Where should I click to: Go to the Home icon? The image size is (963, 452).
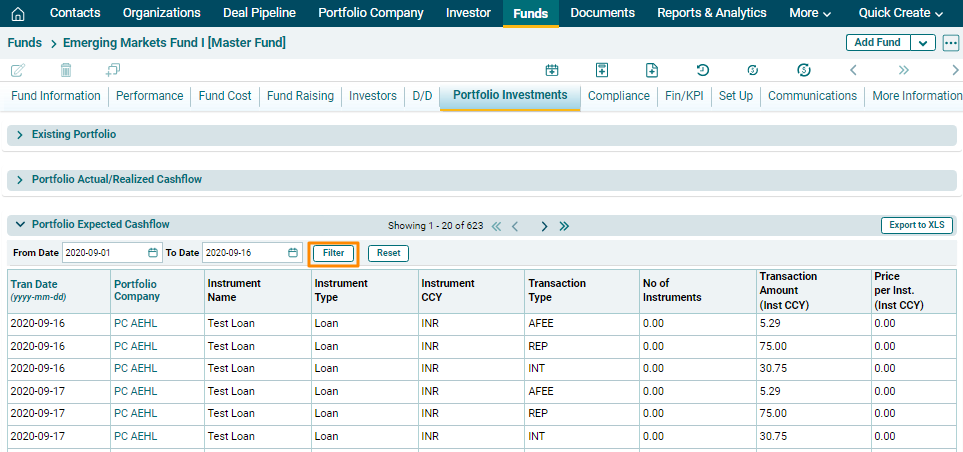click(17, 13)
